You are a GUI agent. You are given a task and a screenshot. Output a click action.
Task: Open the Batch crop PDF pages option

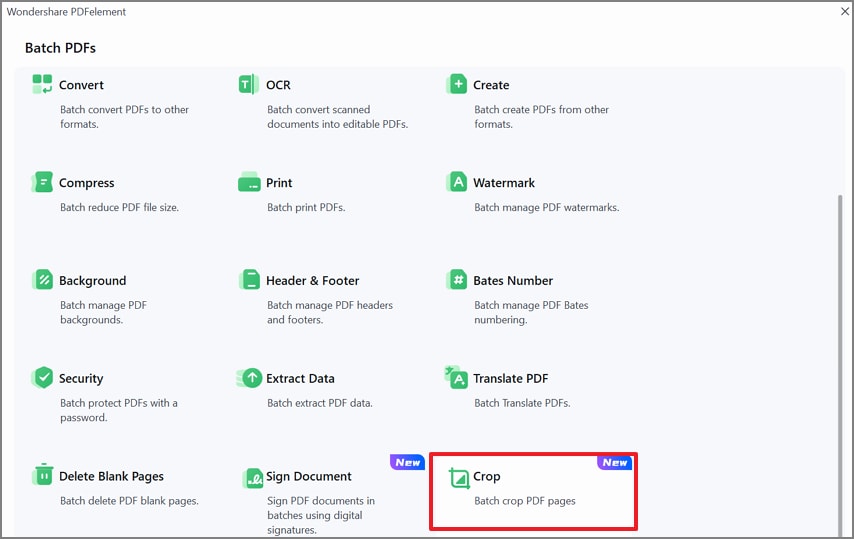pyautogui.click(x=524, y=501)
